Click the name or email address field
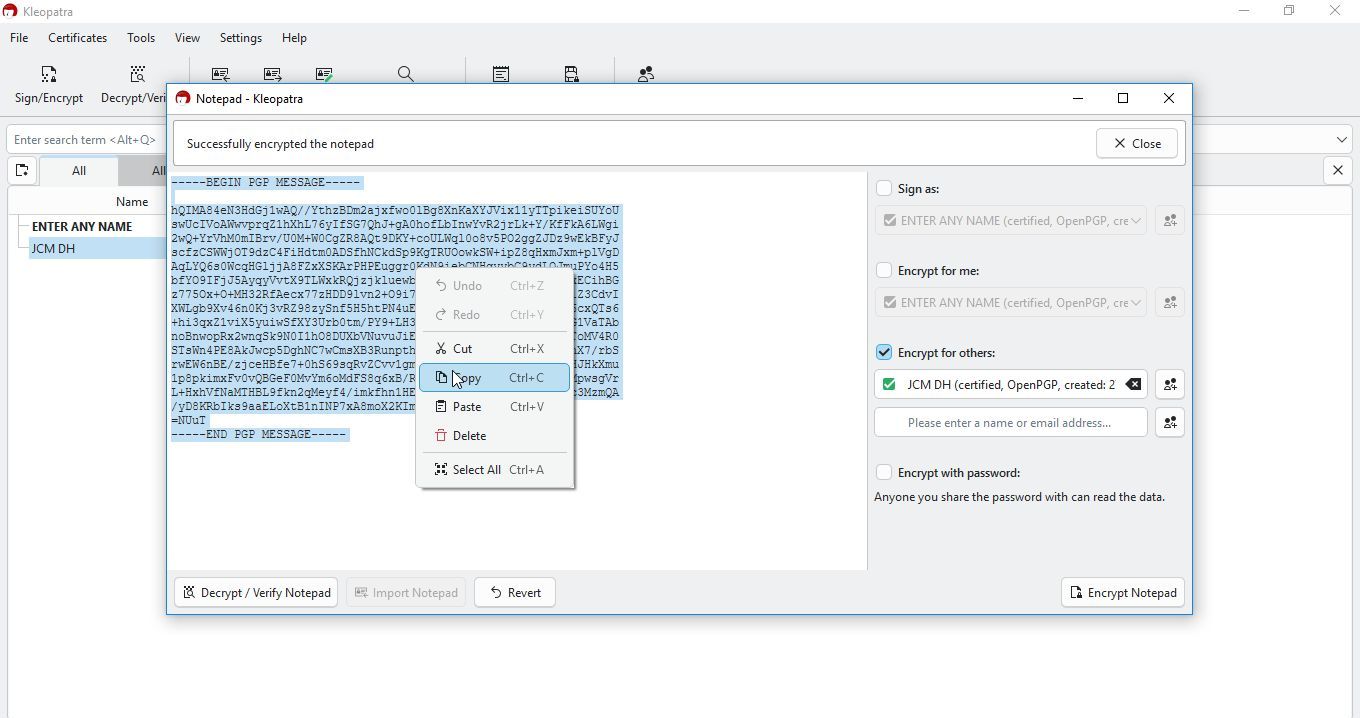1360x718 pixels. click(x=1011, y=423)
